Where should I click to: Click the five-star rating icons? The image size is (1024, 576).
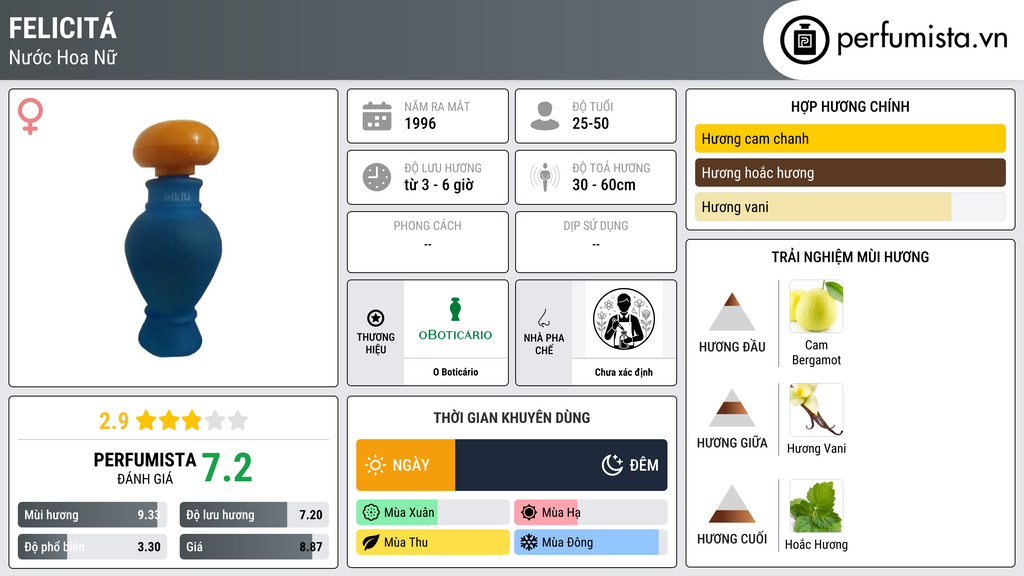coord(192,420)
